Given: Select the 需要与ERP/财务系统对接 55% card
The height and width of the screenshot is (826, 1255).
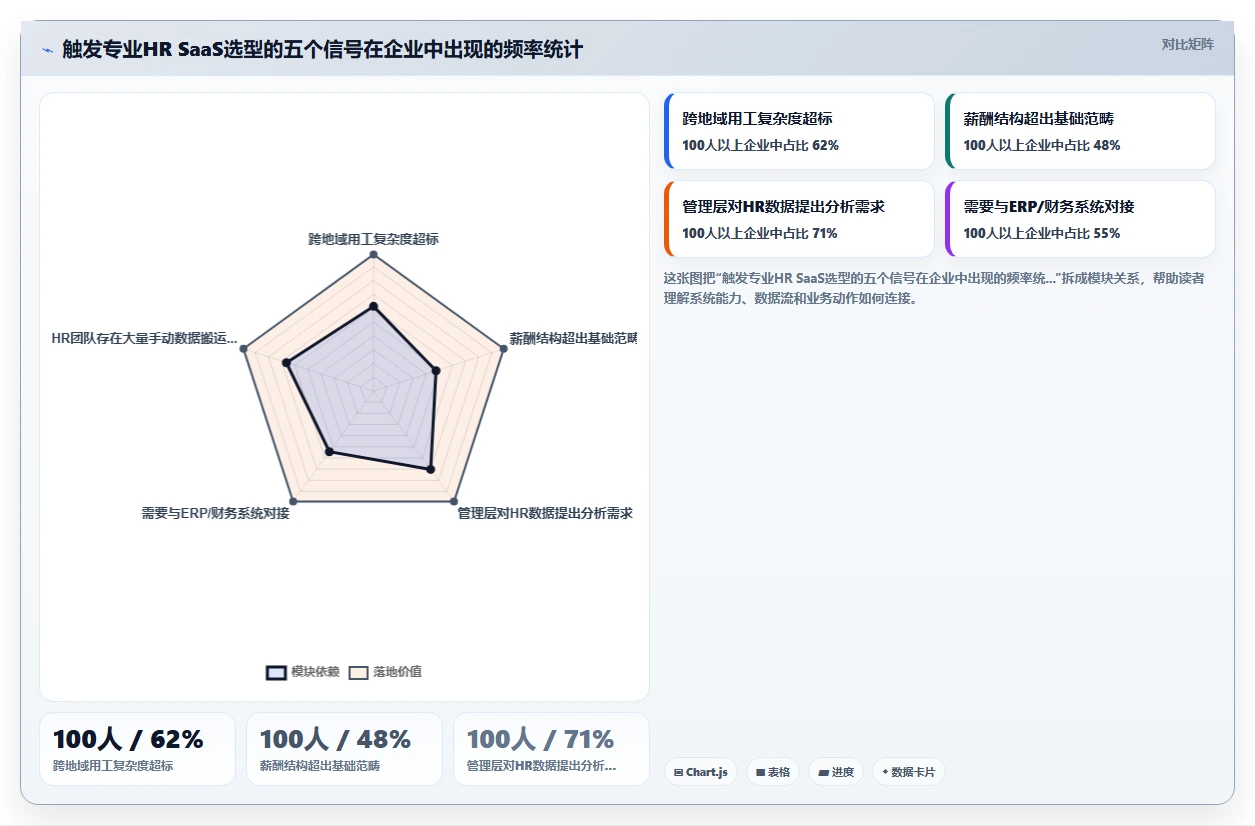Looking at the screenshot, I should 1080,219.
